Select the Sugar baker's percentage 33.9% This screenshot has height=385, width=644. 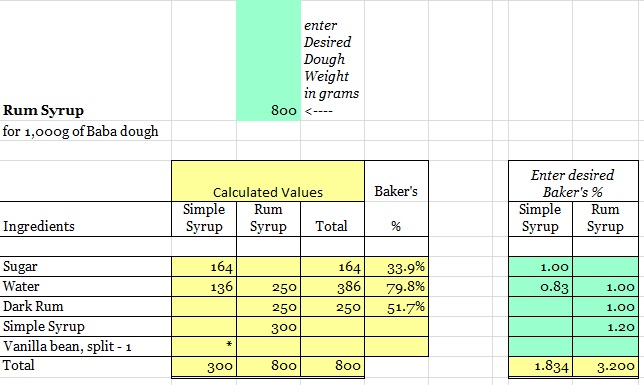click(x=397, y=267)
